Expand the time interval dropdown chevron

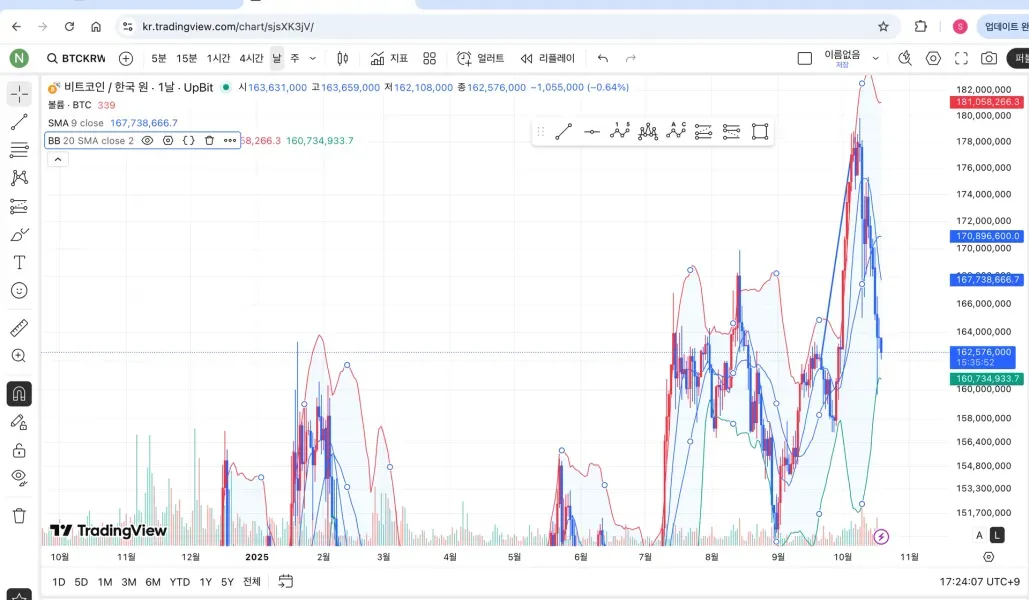click(x=313, y=58)
